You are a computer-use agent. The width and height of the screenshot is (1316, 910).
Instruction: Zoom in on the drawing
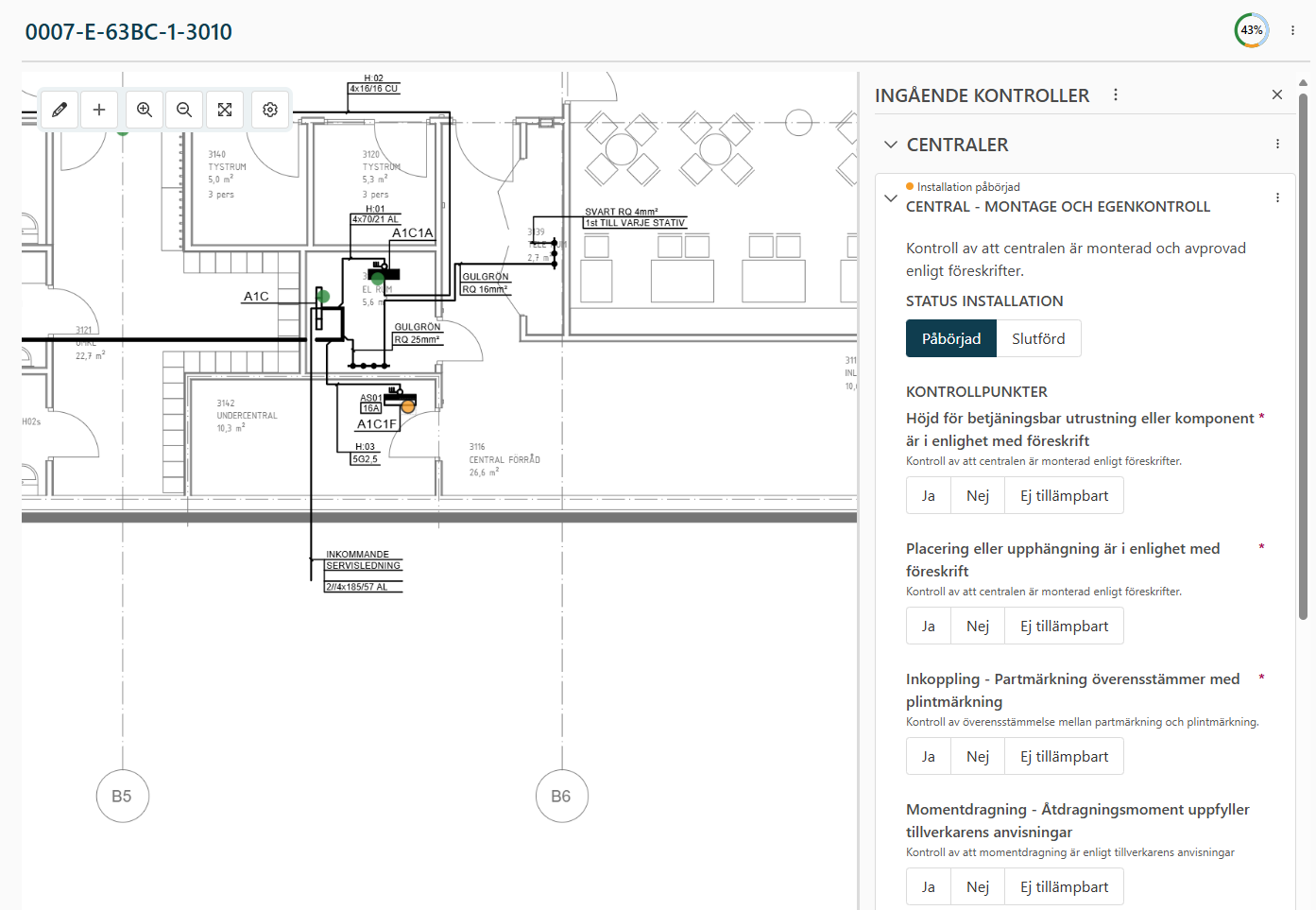[145, 110]
